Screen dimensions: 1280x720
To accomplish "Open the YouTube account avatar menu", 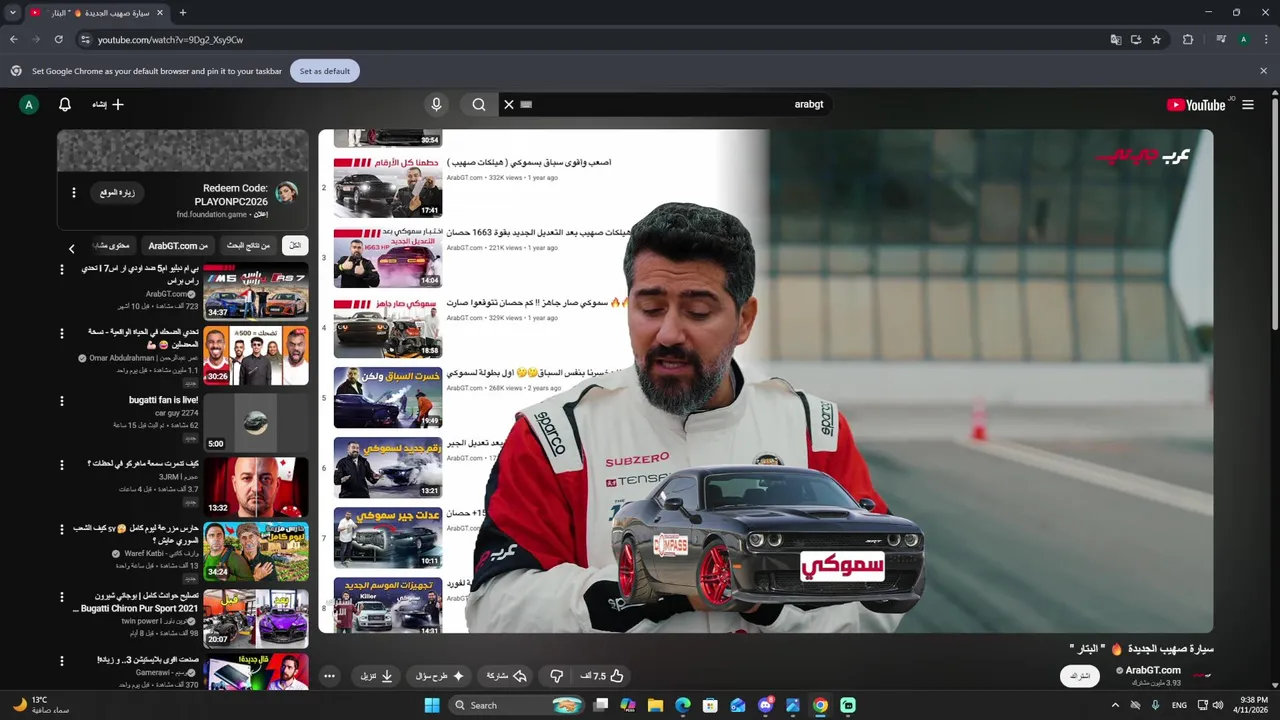I will click(x=29, y=104).
